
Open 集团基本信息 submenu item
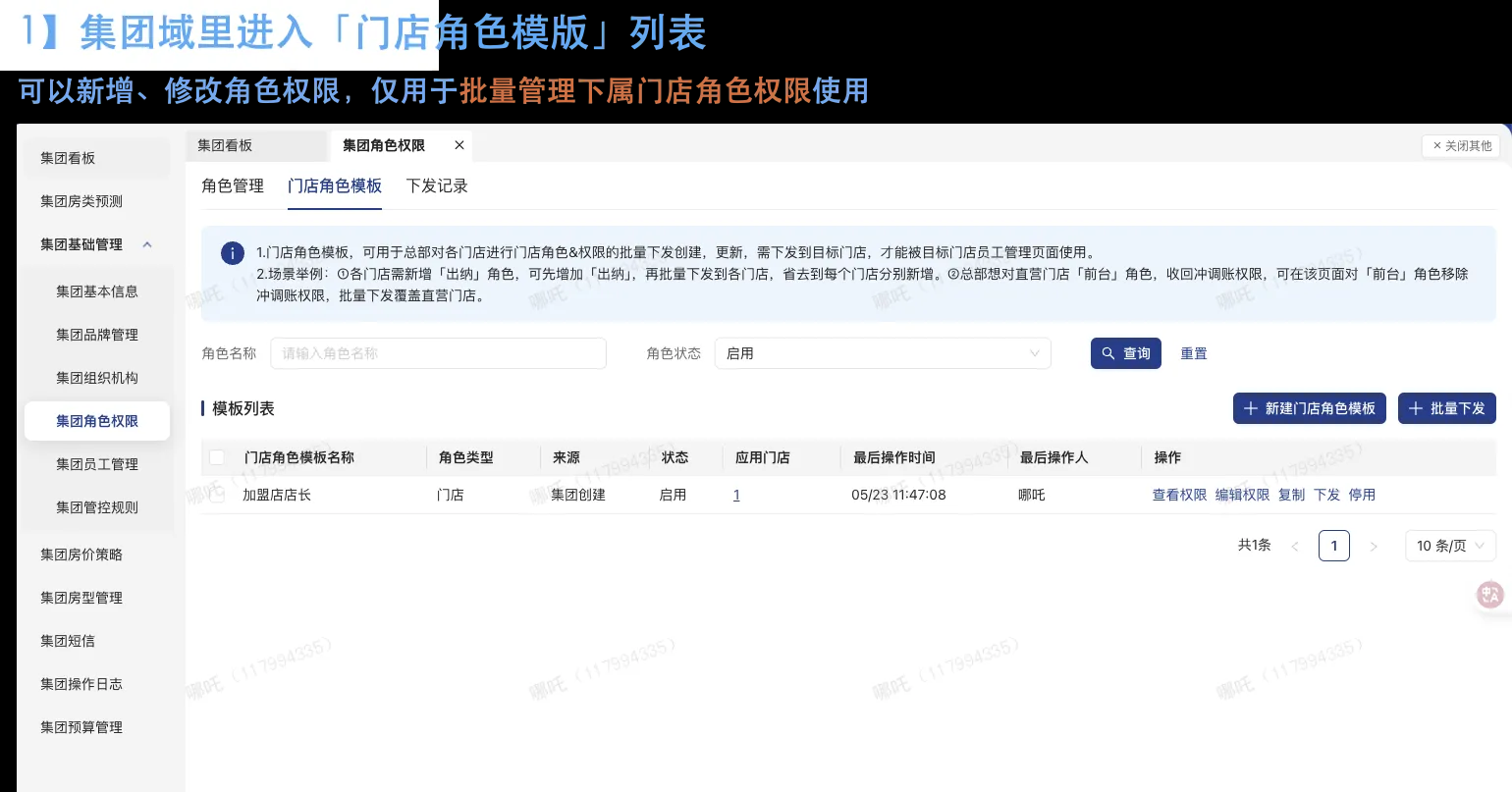click(97, 291)
